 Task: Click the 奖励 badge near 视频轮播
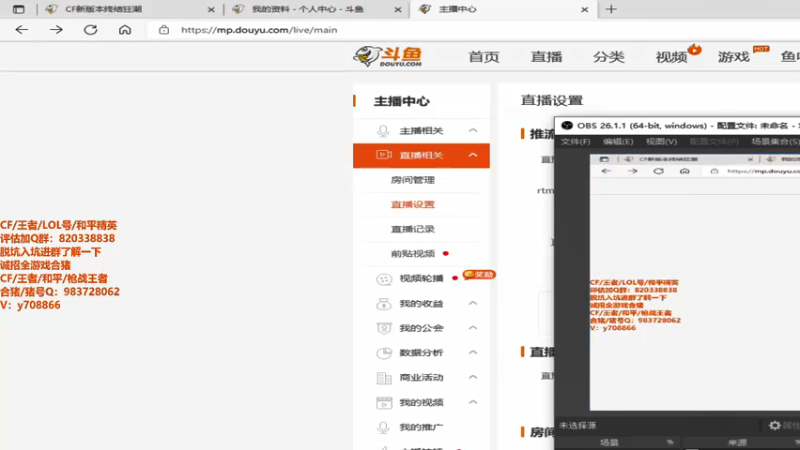pyautogui.click(x=479, y=274)
